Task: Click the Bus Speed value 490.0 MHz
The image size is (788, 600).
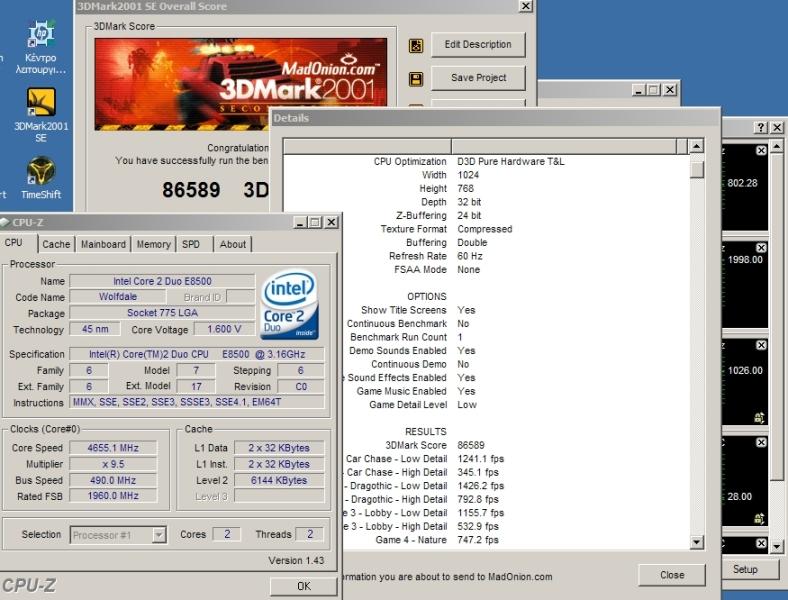Action: pos(113,480)
